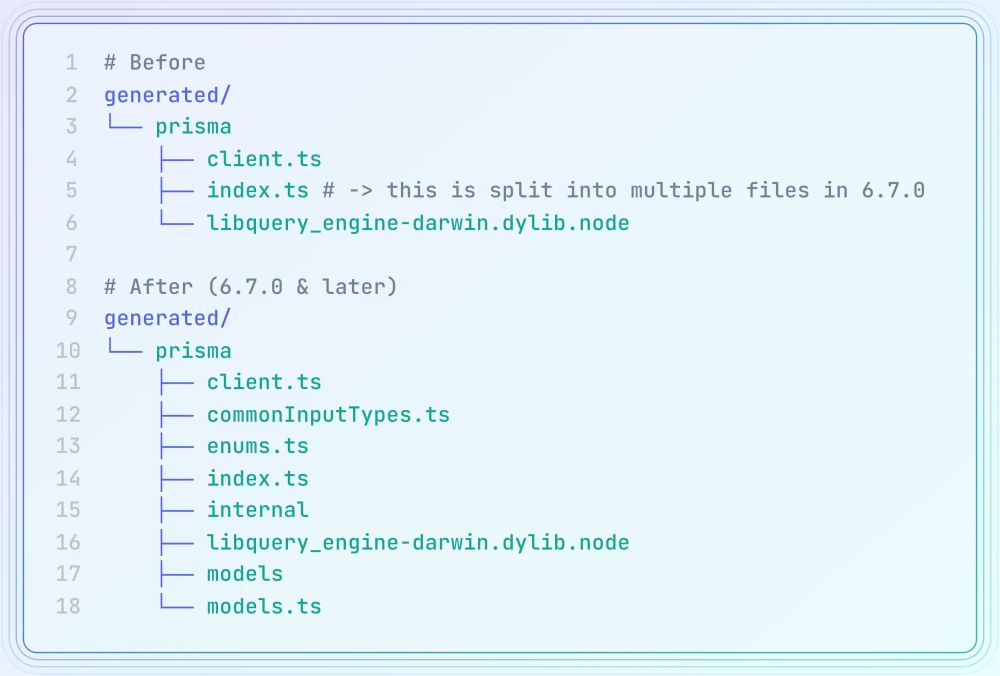The height and width of the screenshot is (676, 1000).
Task: Click "index.ts" on line 5
Action: click(258, 190)
